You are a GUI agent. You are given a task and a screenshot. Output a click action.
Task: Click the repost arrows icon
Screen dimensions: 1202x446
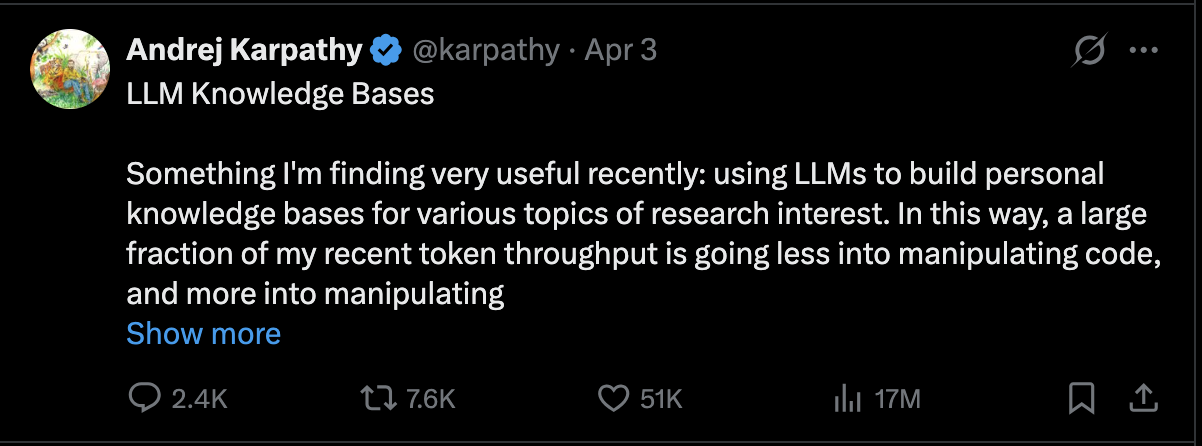pyautogui.click(x=378, y=399)
